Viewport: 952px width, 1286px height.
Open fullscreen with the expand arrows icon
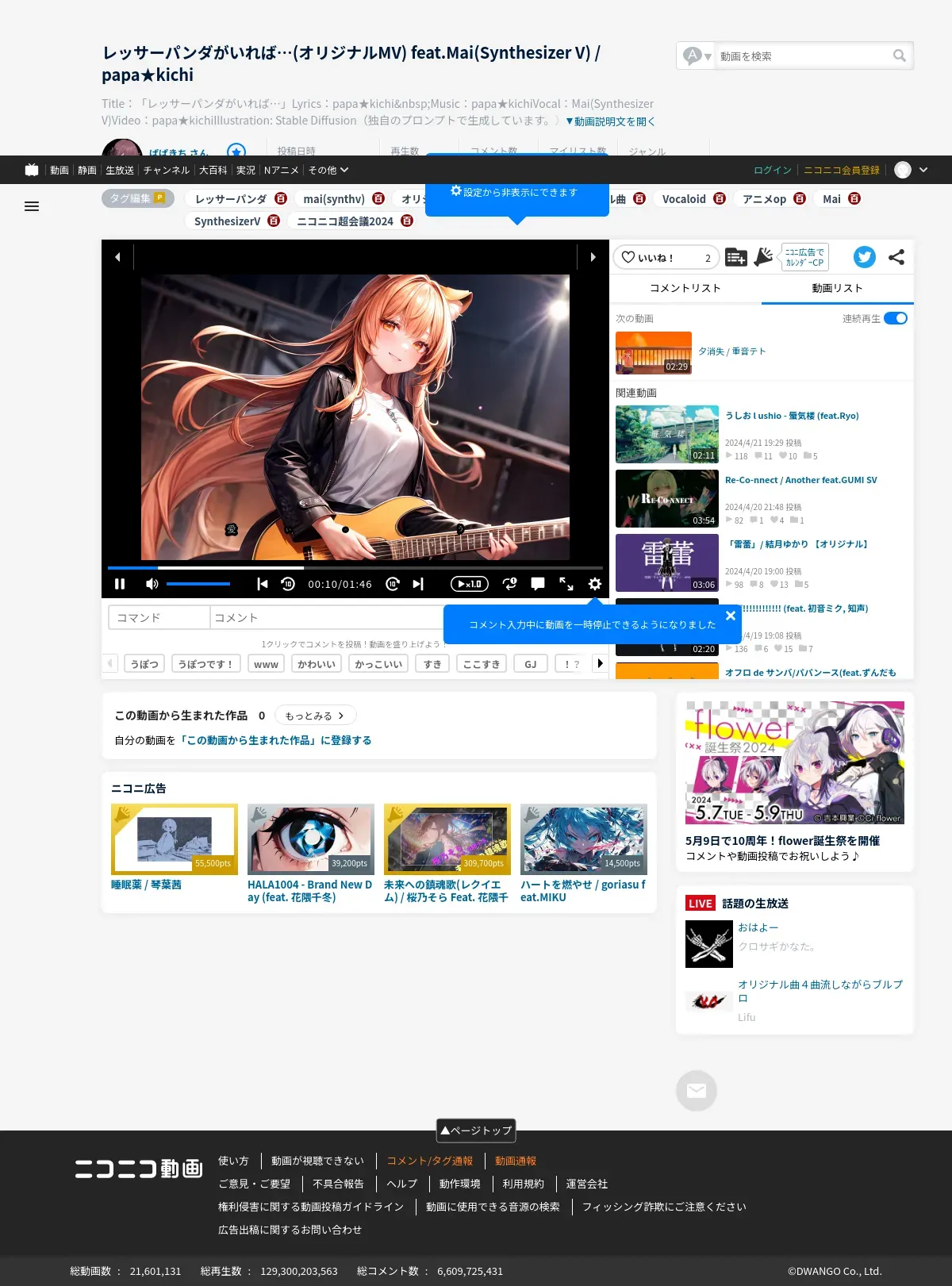point(566,584)
